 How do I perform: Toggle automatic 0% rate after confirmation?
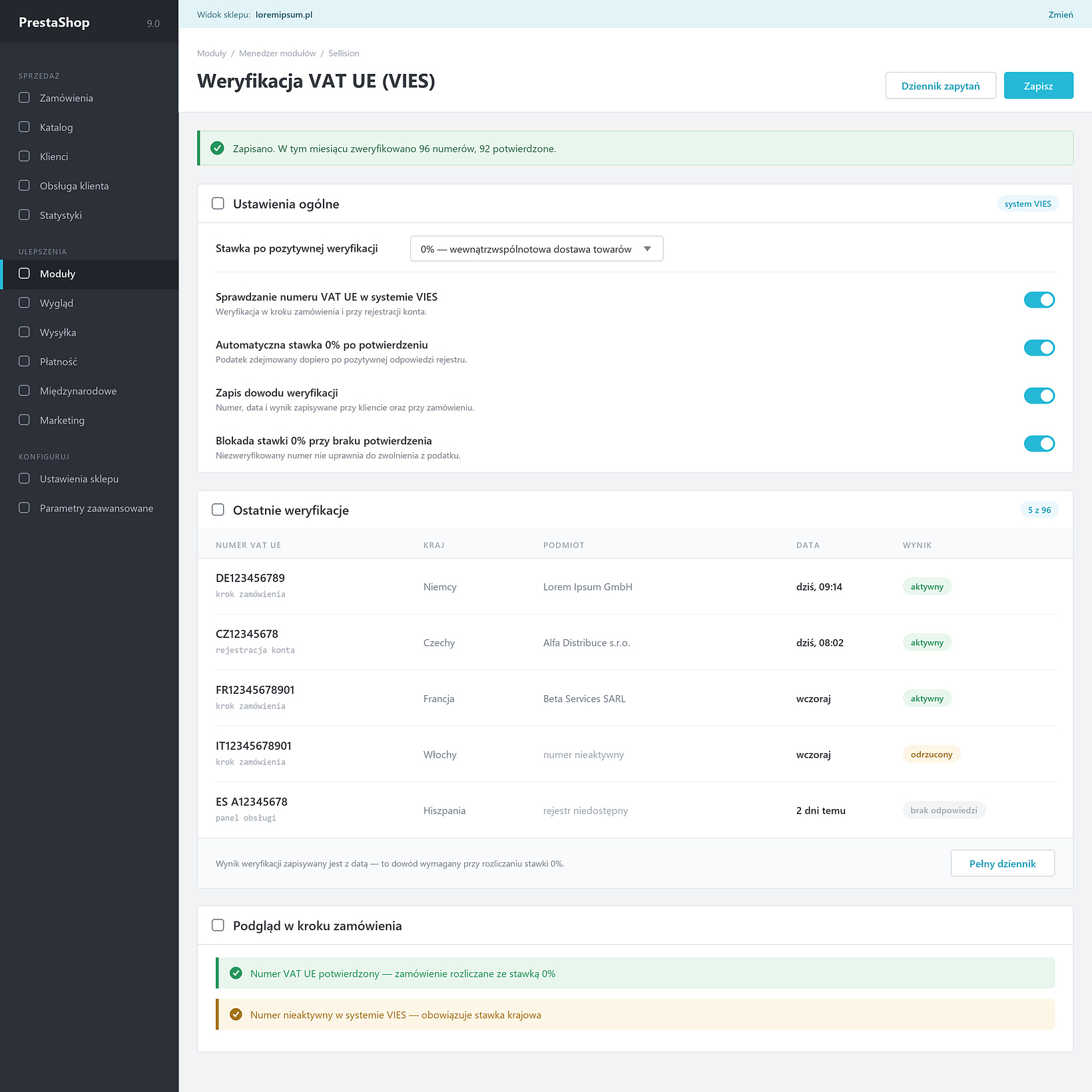[x=1039, y=348]
